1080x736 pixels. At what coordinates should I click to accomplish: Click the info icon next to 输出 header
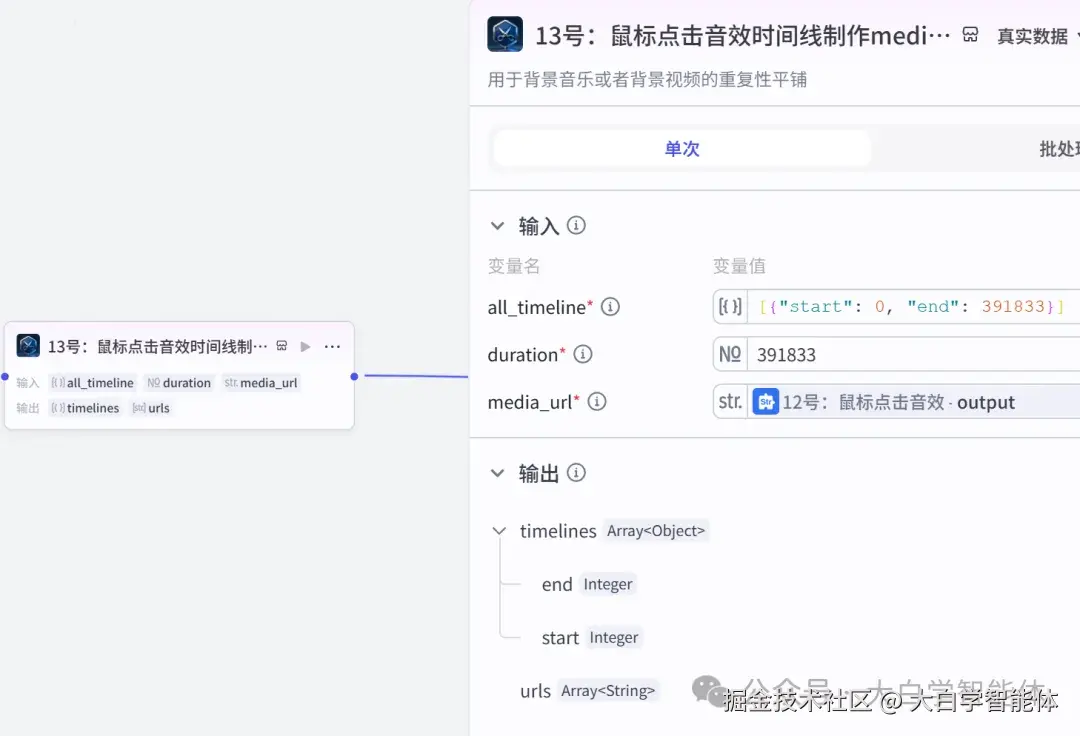click(576, 473)
